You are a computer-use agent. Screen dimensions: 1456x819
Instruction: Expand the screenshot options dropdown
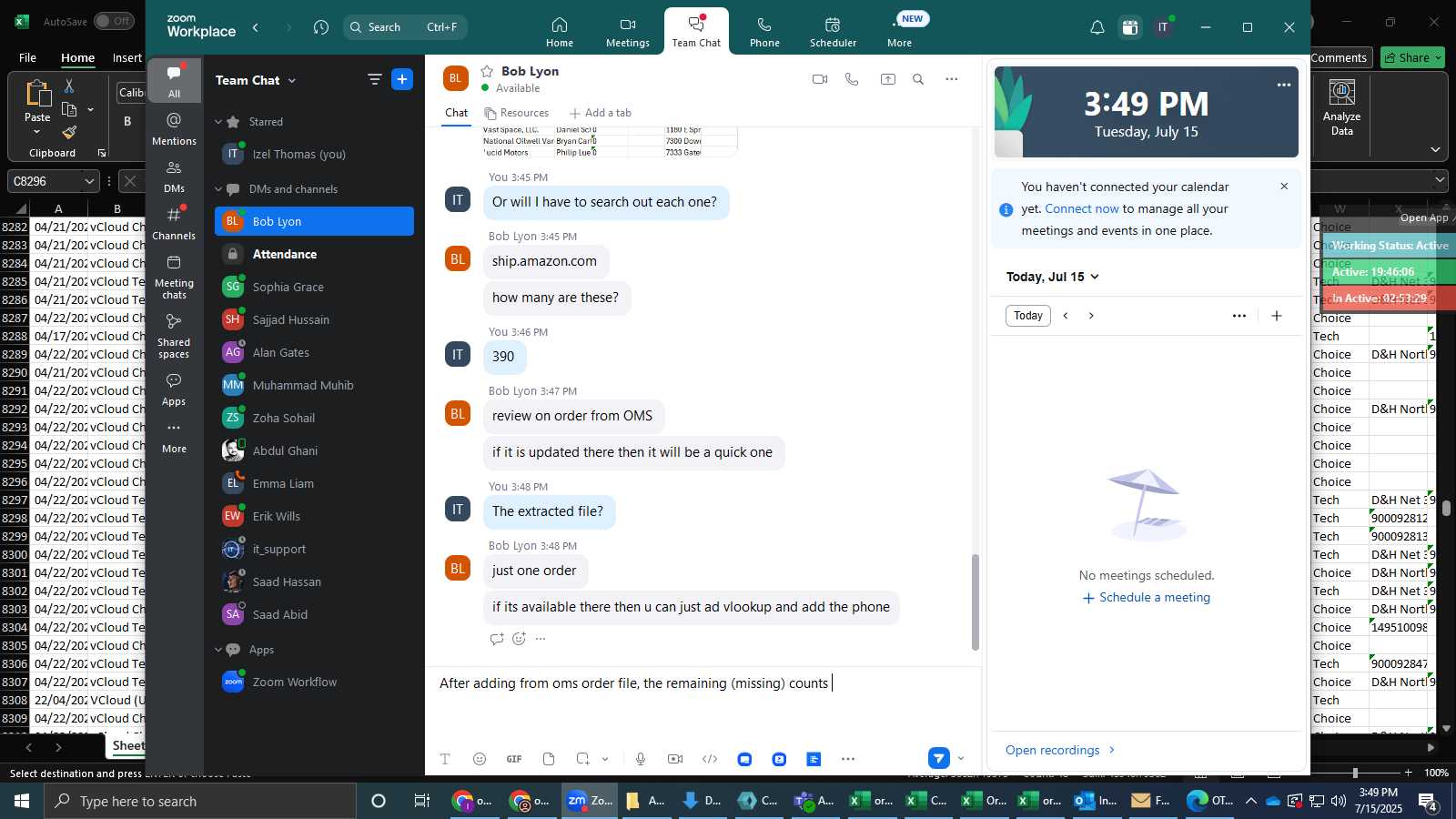605,759
